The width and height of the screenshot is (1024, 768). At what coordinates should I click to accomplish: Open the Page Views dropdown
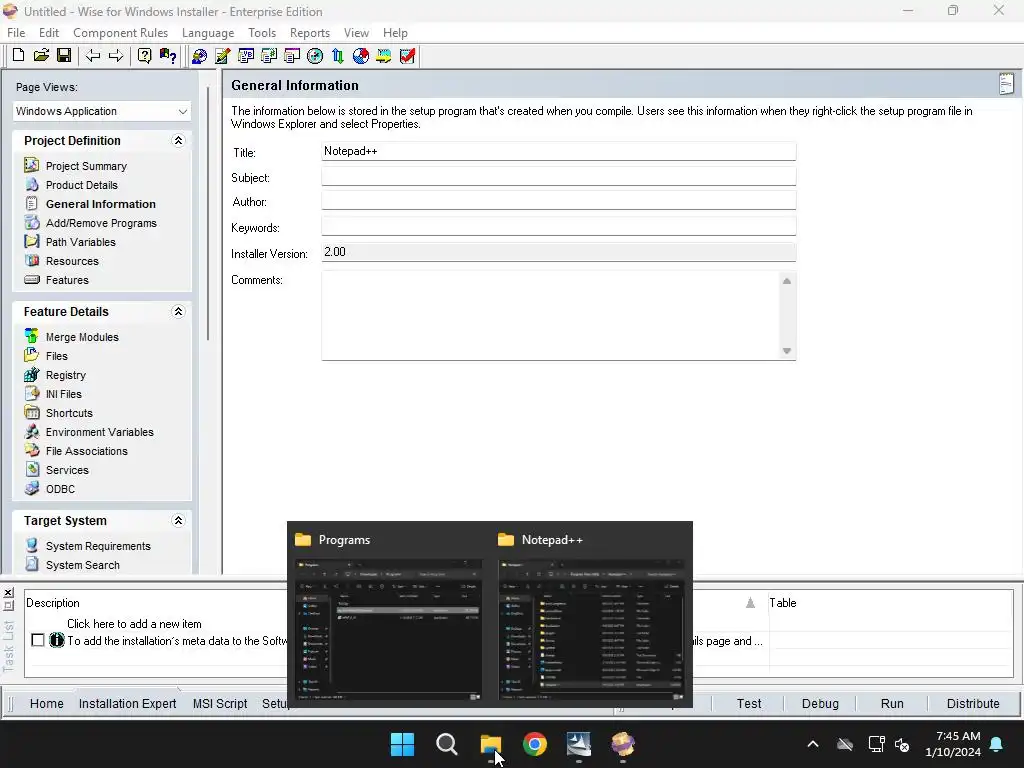[x=101, y=111]
